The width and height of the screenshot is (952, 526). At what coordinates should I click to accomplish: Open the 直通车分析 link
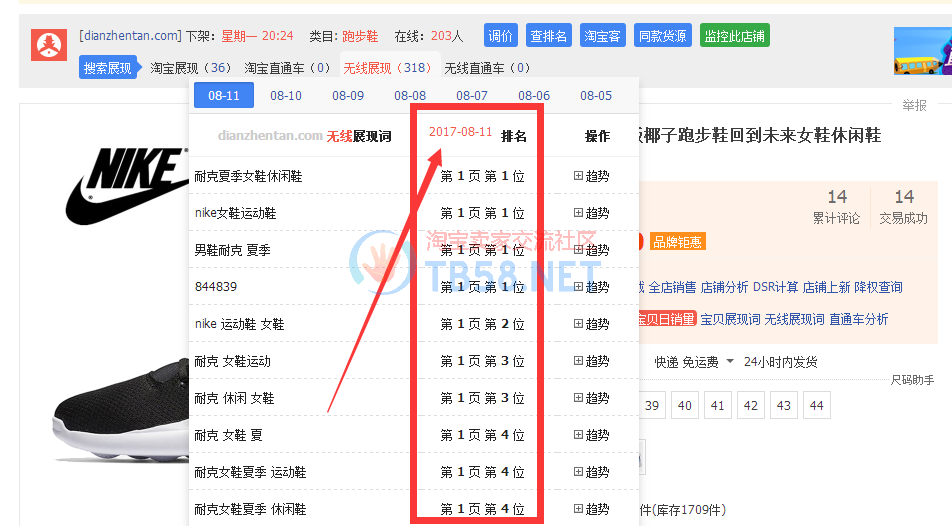[x=858, y=319]
